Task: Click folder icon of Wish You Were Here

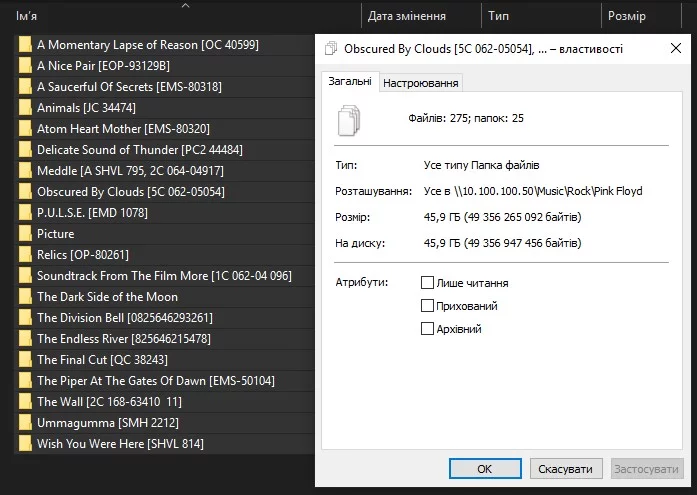Action: pos(25,444)
